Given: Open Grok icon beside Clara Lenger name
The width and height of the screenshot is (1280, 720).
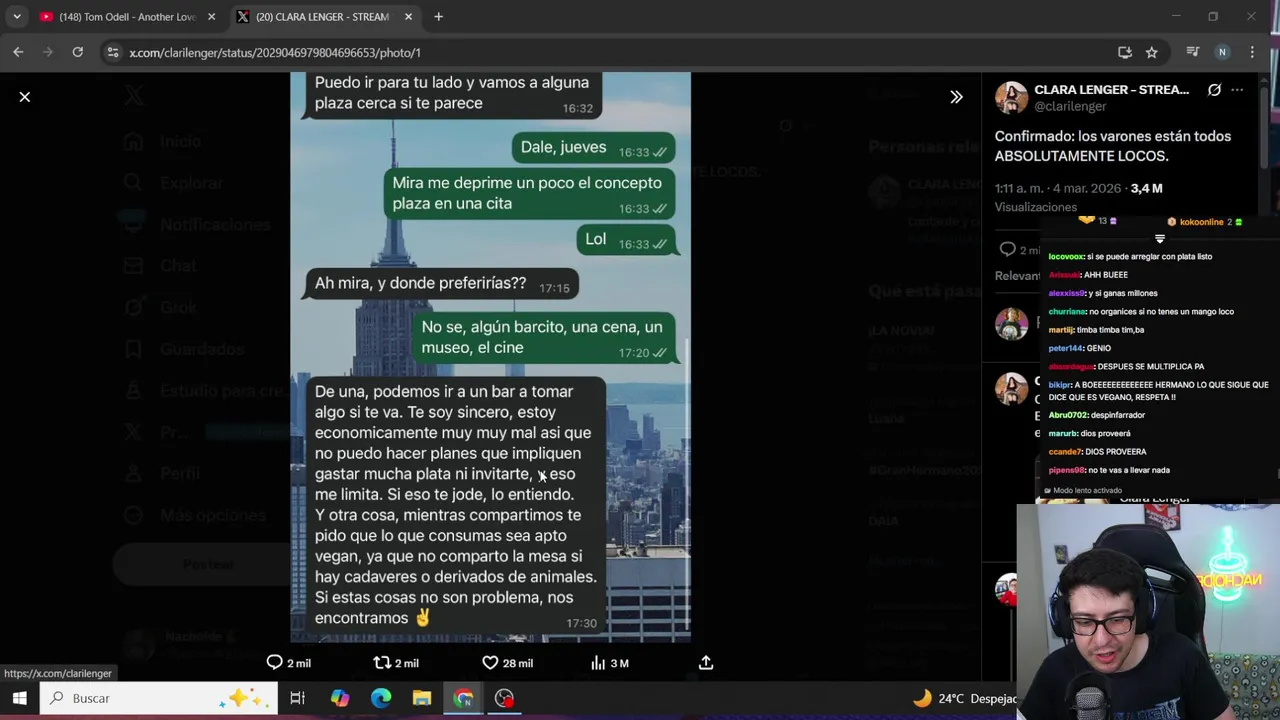Looking at the screenshot, I should click(1214, 90).
